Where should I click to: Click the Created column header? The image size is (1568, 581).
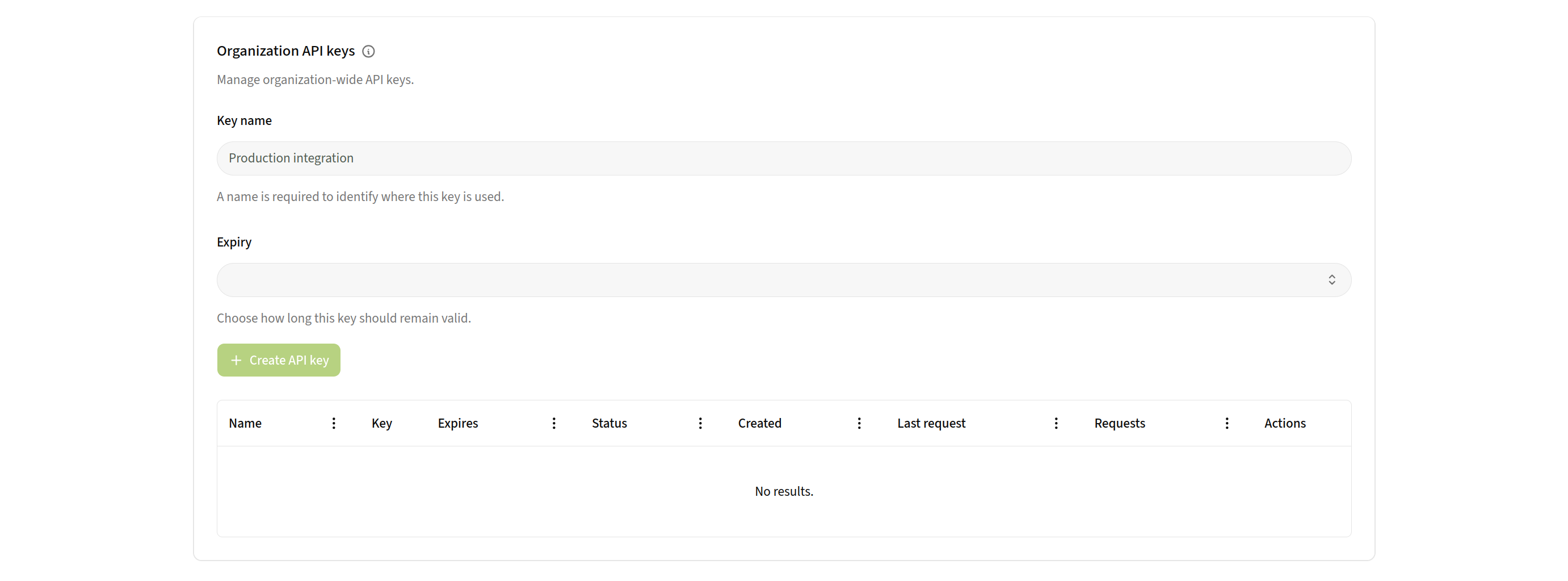(760, 423)
